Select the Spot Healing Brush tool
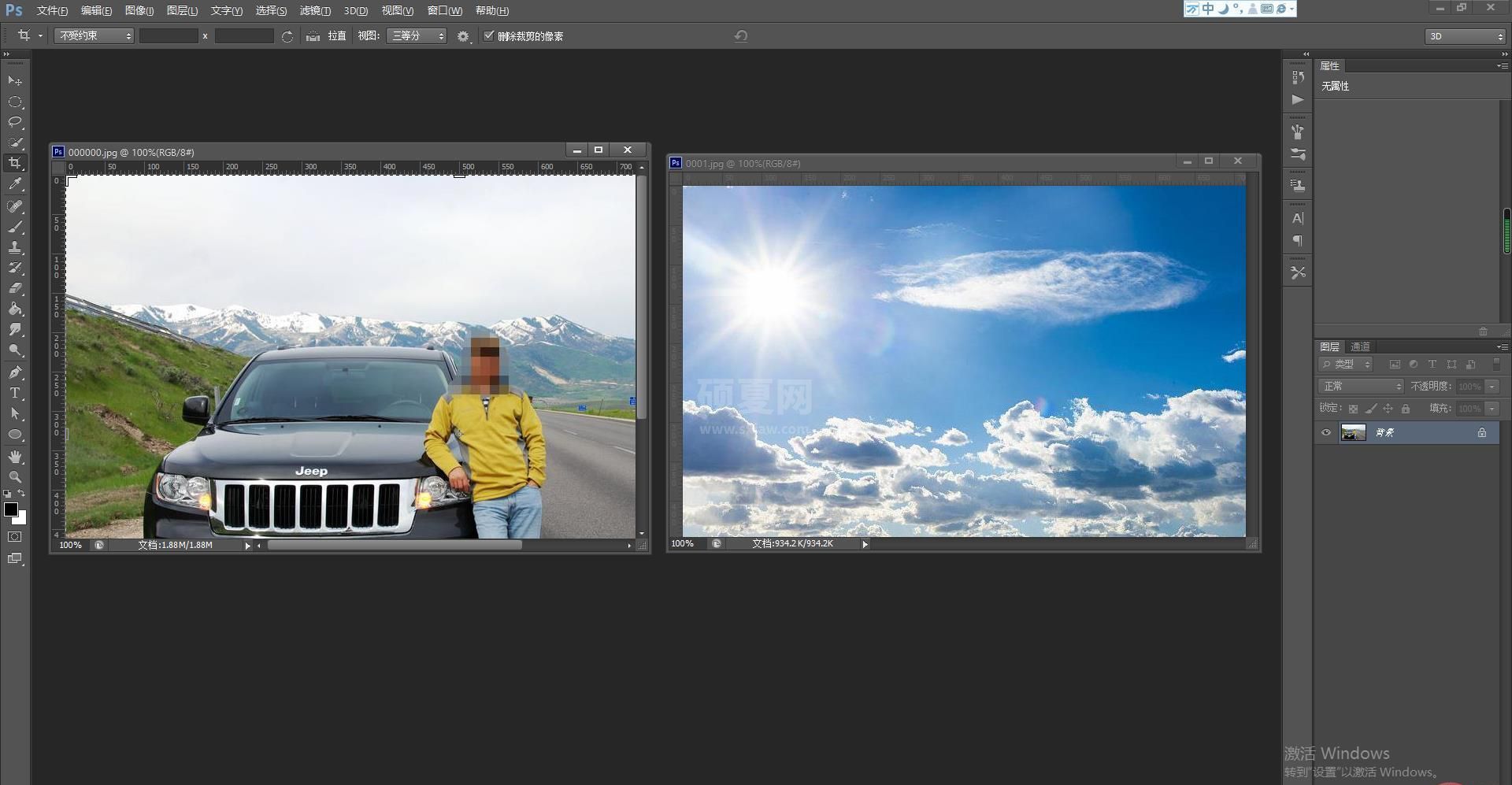Screen dimensions: 1512x785 click(15, 206)
